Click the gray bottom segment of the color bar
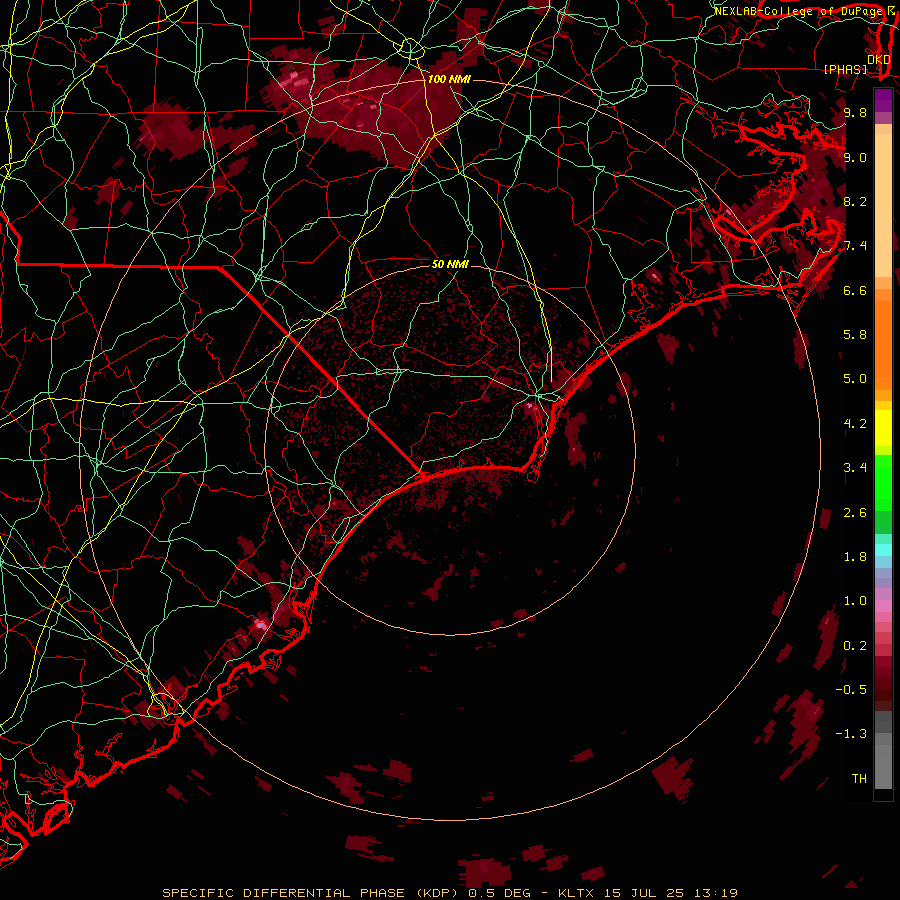Screen dimensions: 900x900 [883, 766]
